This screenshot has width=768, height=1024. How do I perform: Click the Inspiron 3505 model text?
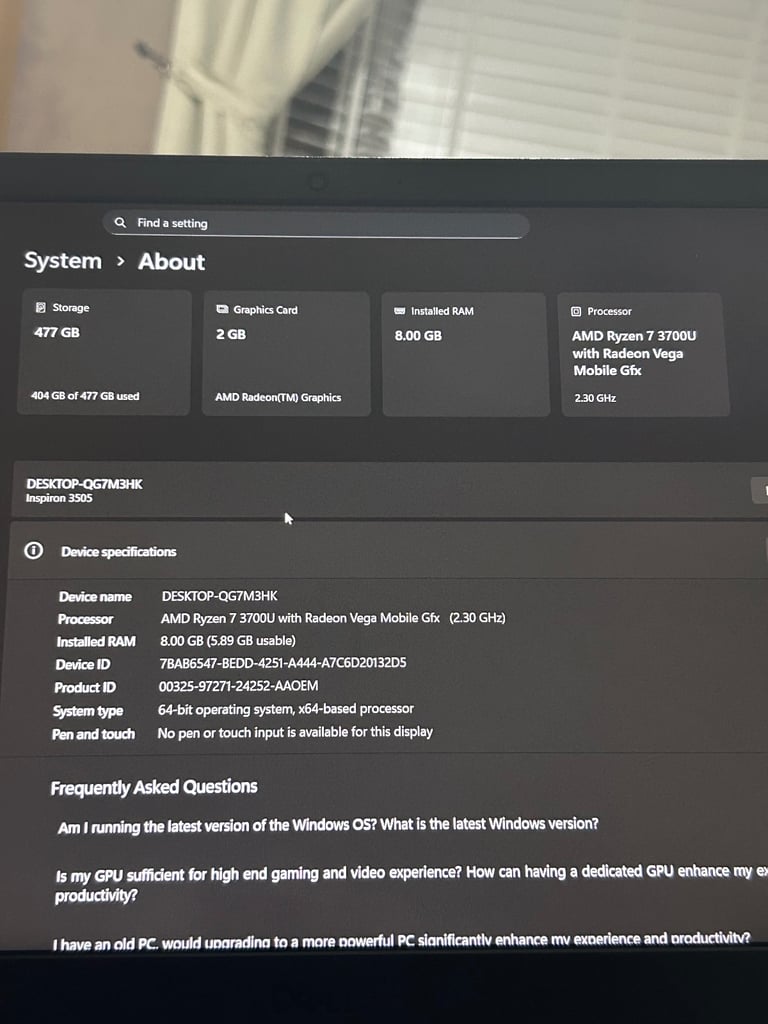(59, 498)
